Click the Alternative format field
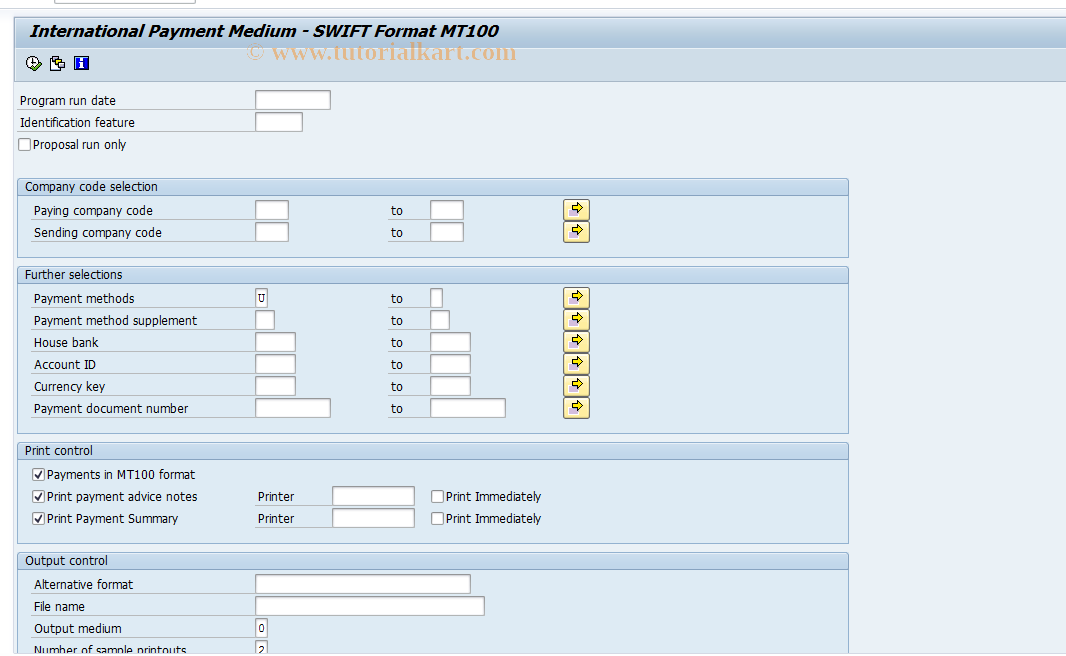 363,584
